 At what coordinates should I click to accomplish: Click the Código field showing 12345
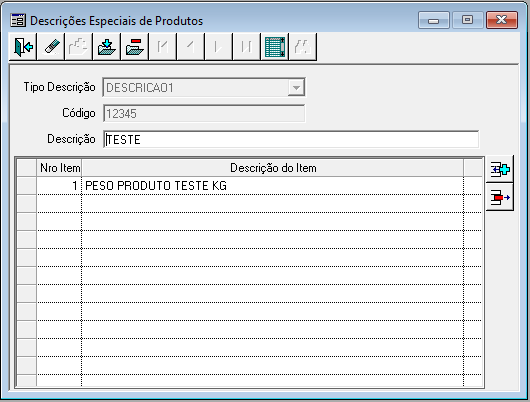click(204, 114)
